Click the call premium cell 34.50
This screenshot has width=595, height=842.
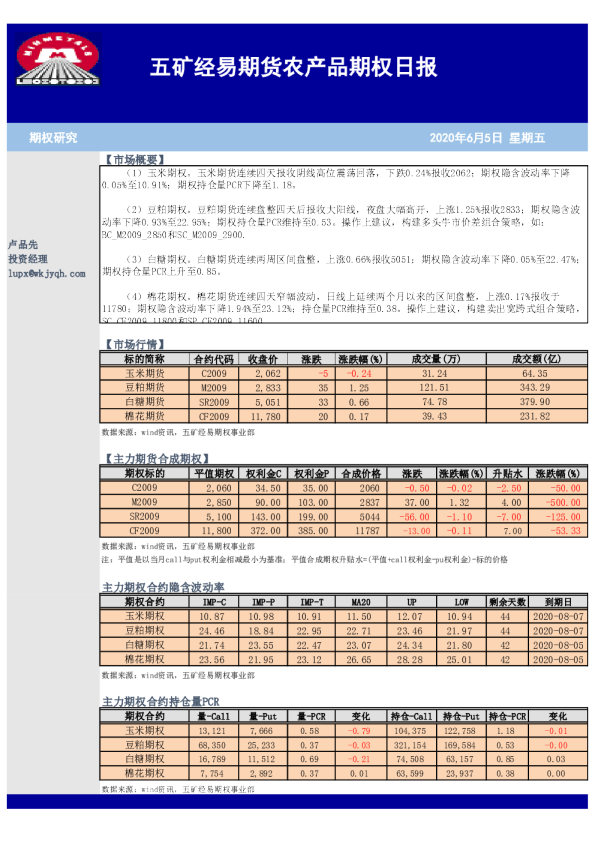point(263,488)
